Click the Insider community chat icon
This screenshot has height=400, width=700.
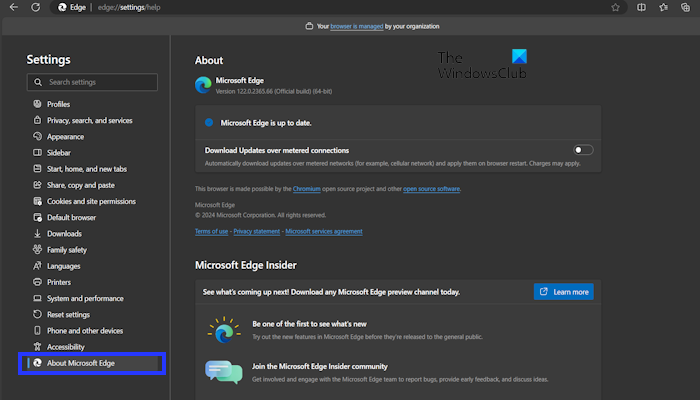[224, 372]
